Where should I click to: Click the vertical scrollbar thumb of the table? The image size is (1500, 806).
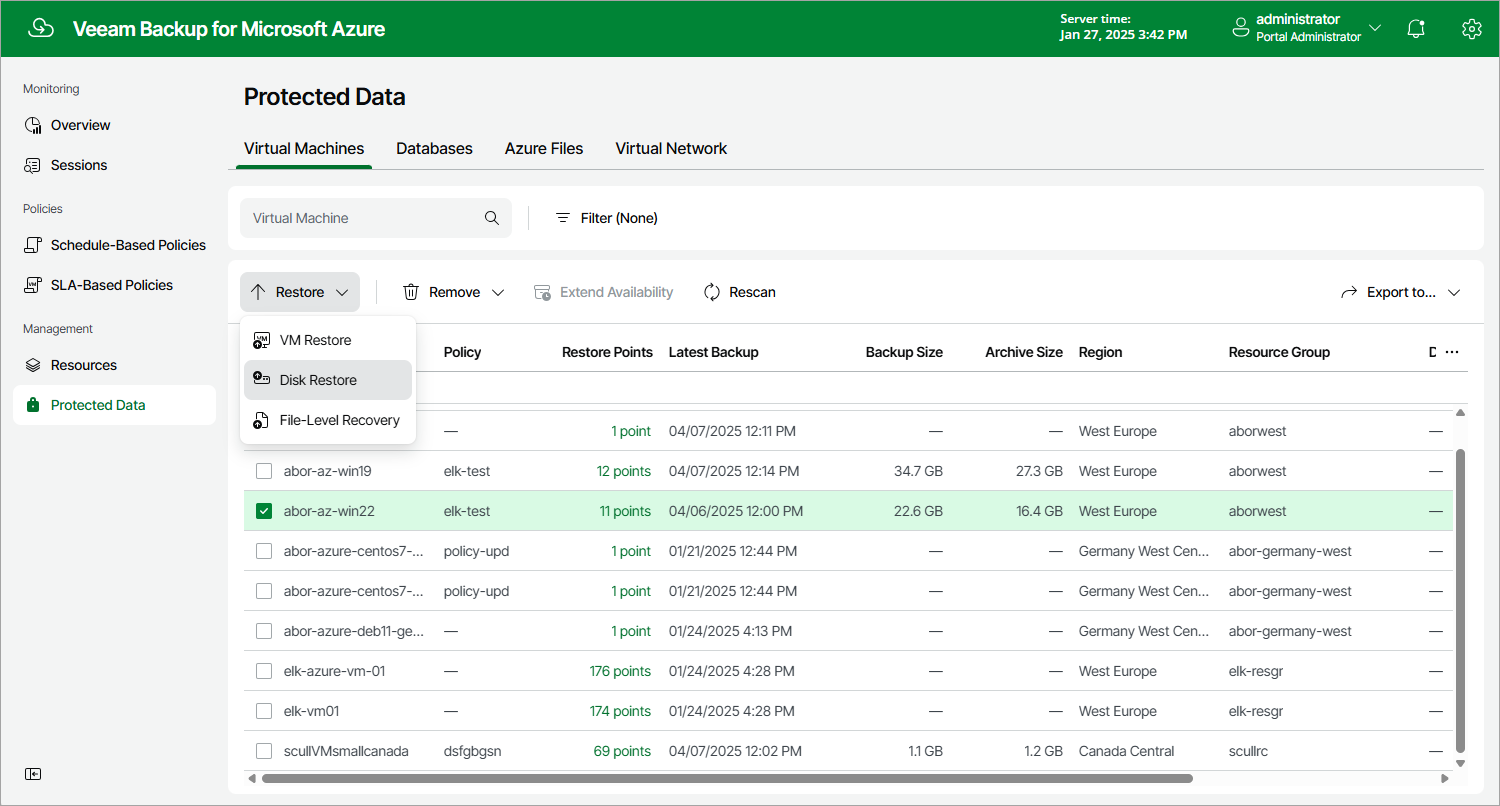(1460, 600)
